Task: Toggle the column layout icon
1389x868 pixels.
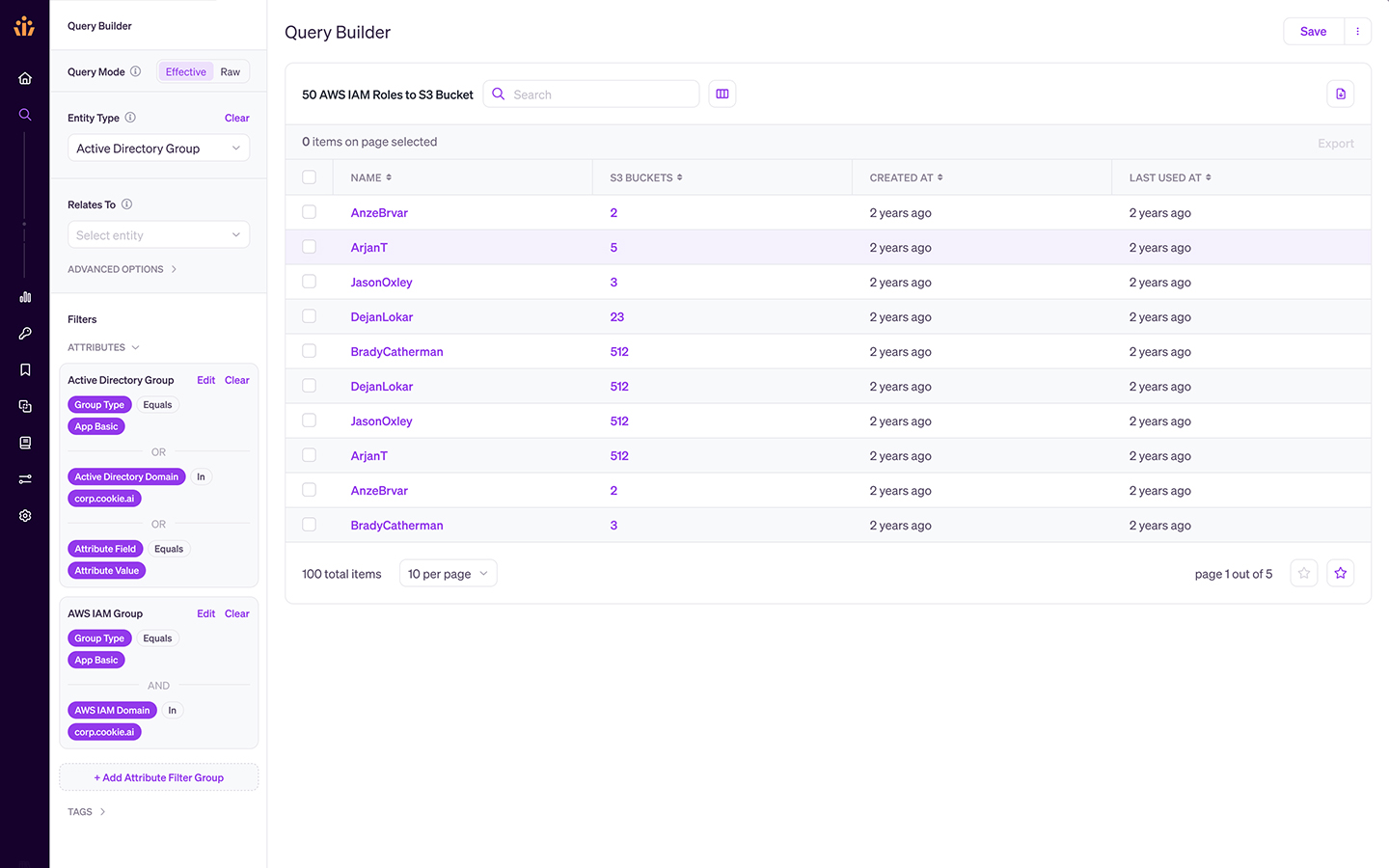Action: (x=722, y=94)
